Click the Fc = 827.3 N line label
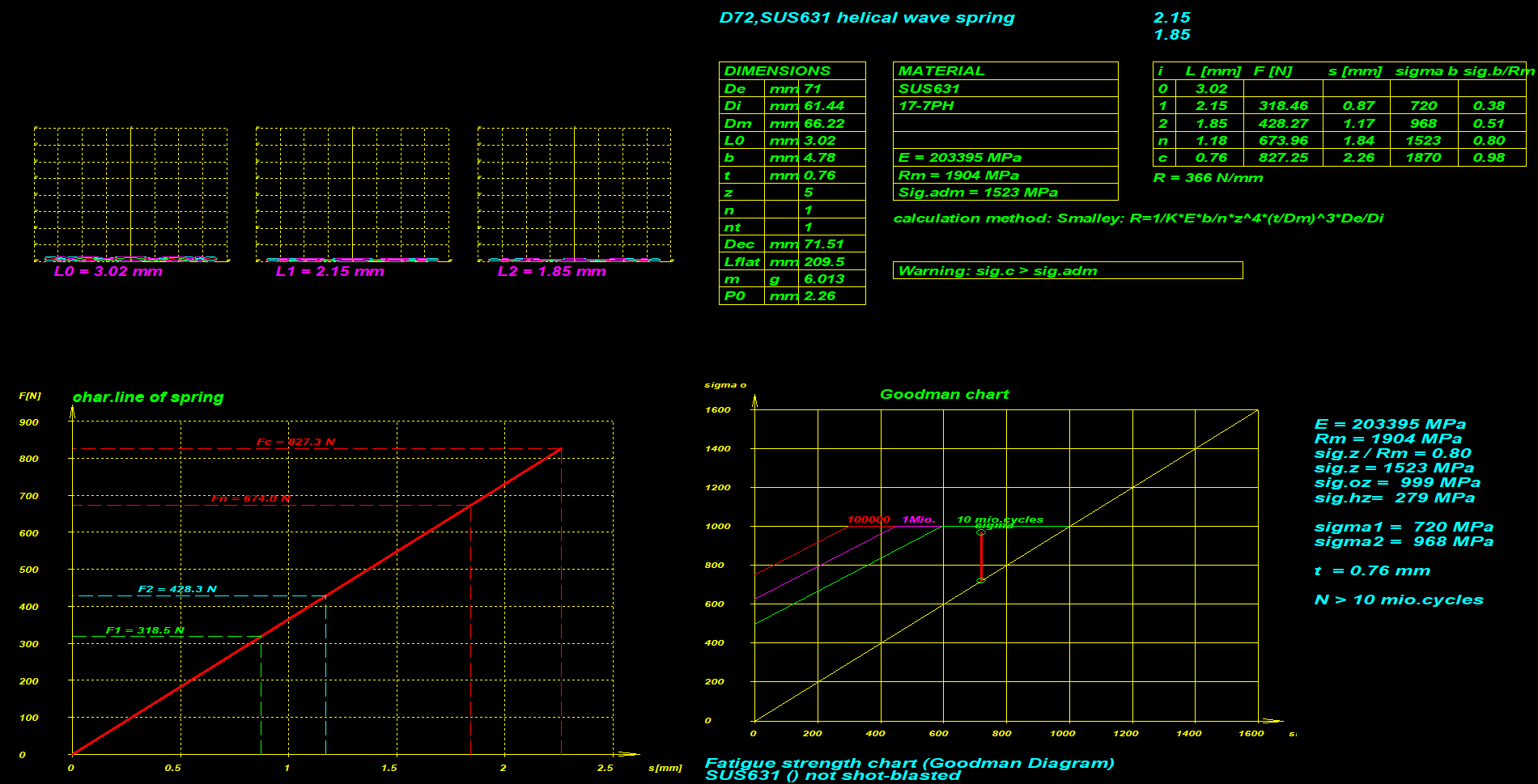1538x784 pixels. (295, 442)
